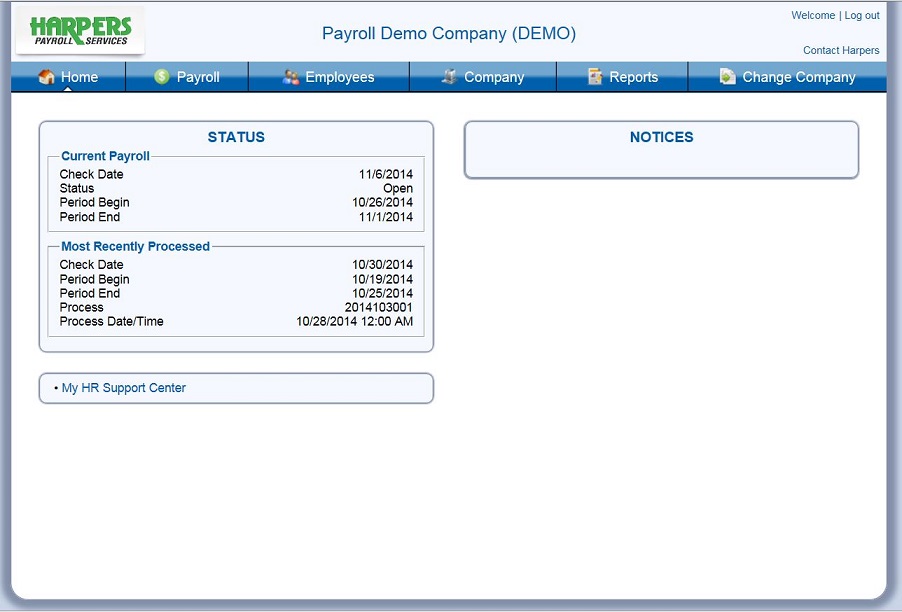Open the Contact Harpers link
The width and height of the screenshot is (902, 612).
pyautogui.click(x=841, y=50)
